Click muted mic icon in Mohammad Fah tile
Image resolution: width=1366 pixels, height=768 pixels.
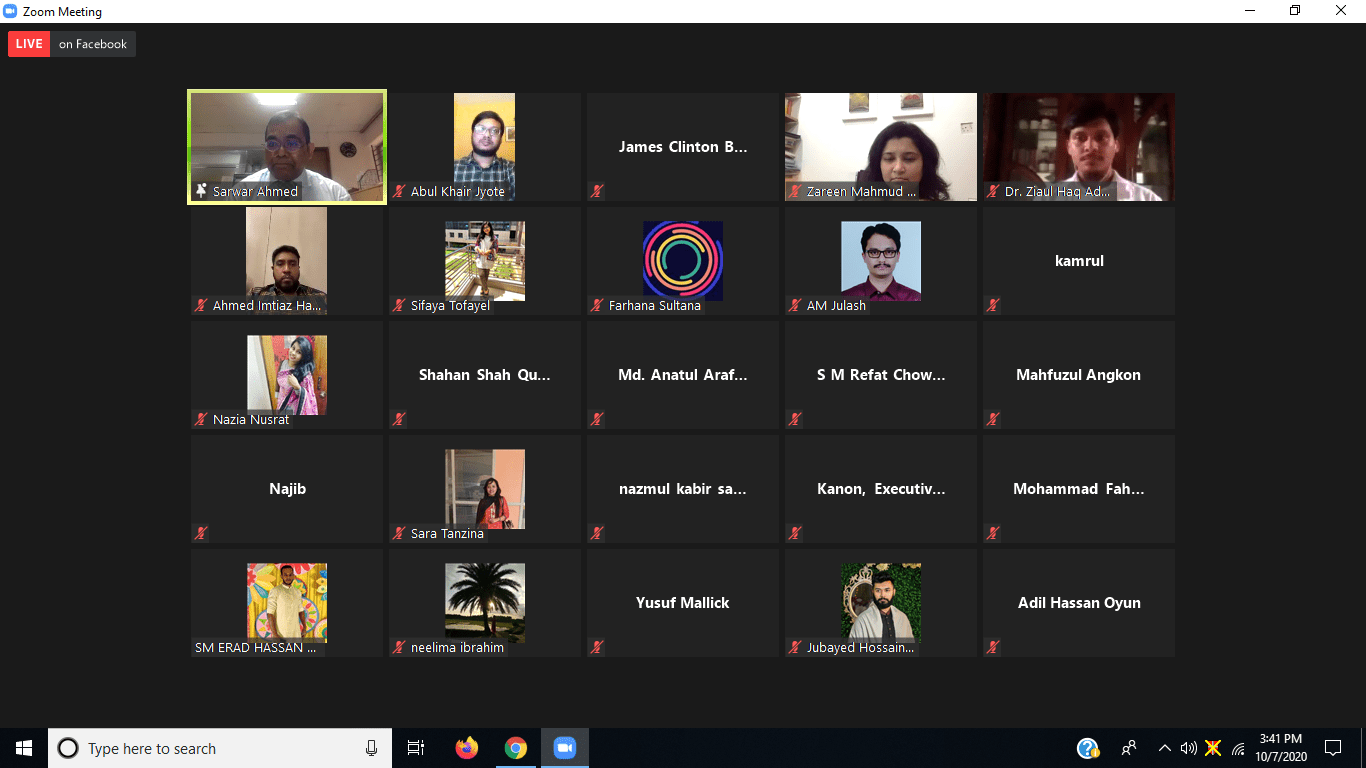pos(993,533)
